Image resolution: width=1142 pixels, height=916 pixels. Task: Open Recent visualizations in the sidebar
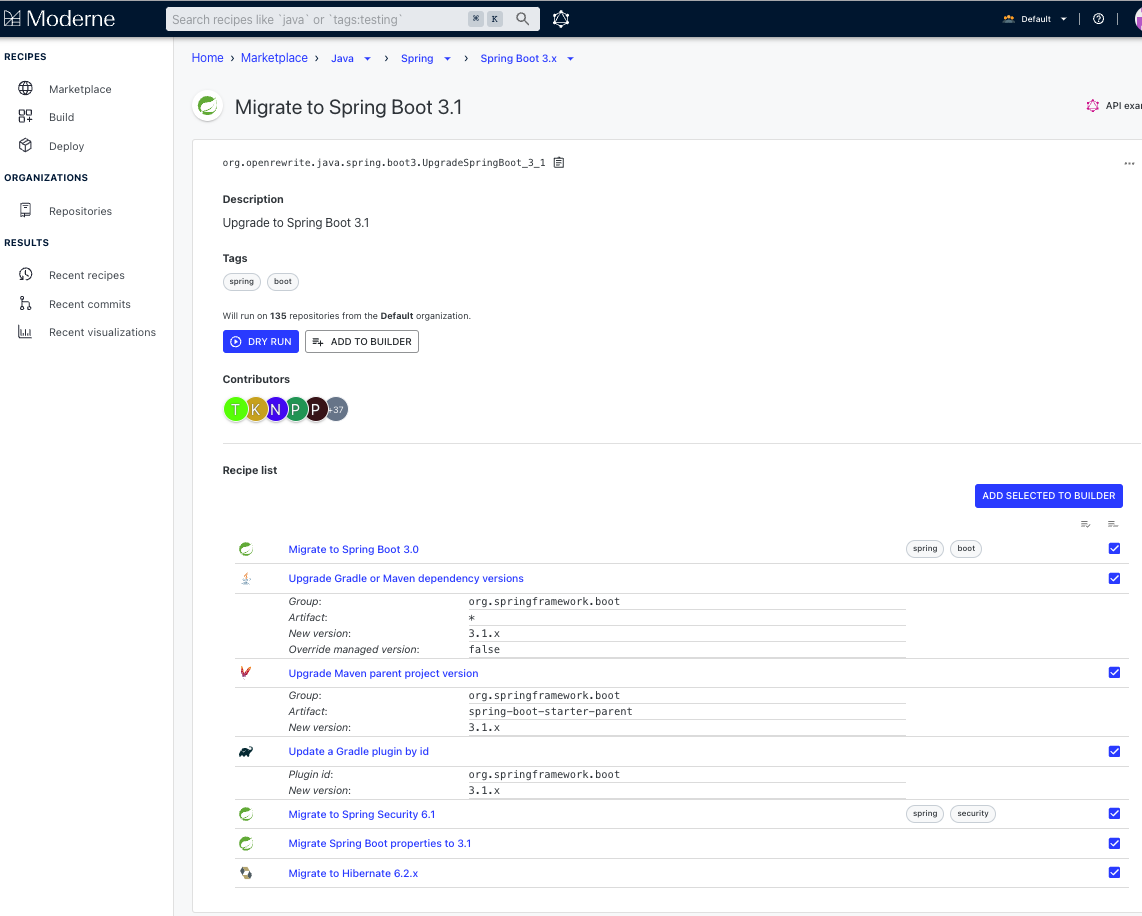(102, 332)
